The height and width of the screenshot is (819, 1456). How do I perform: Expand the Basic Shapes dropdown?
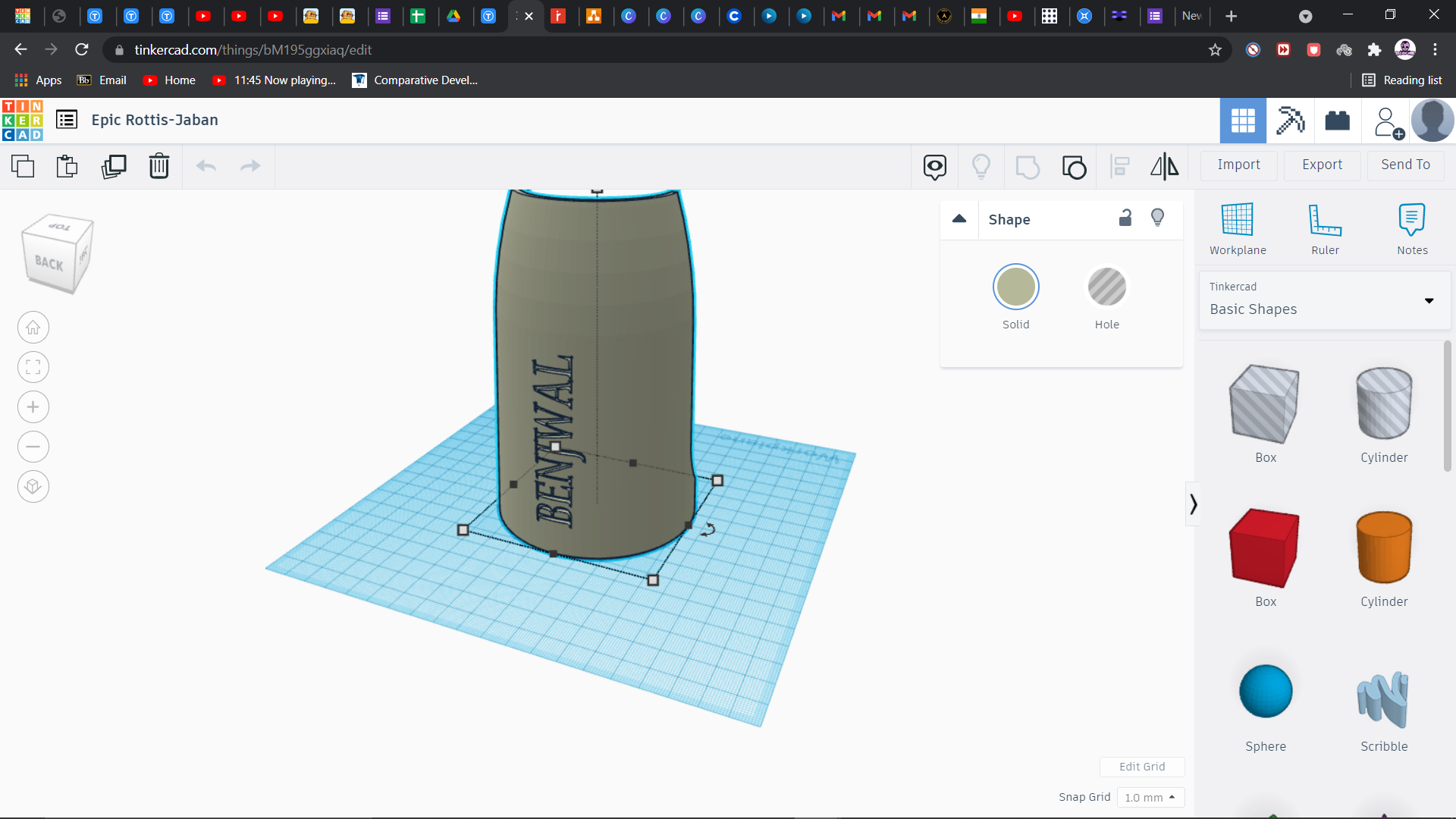[1429, 301]
